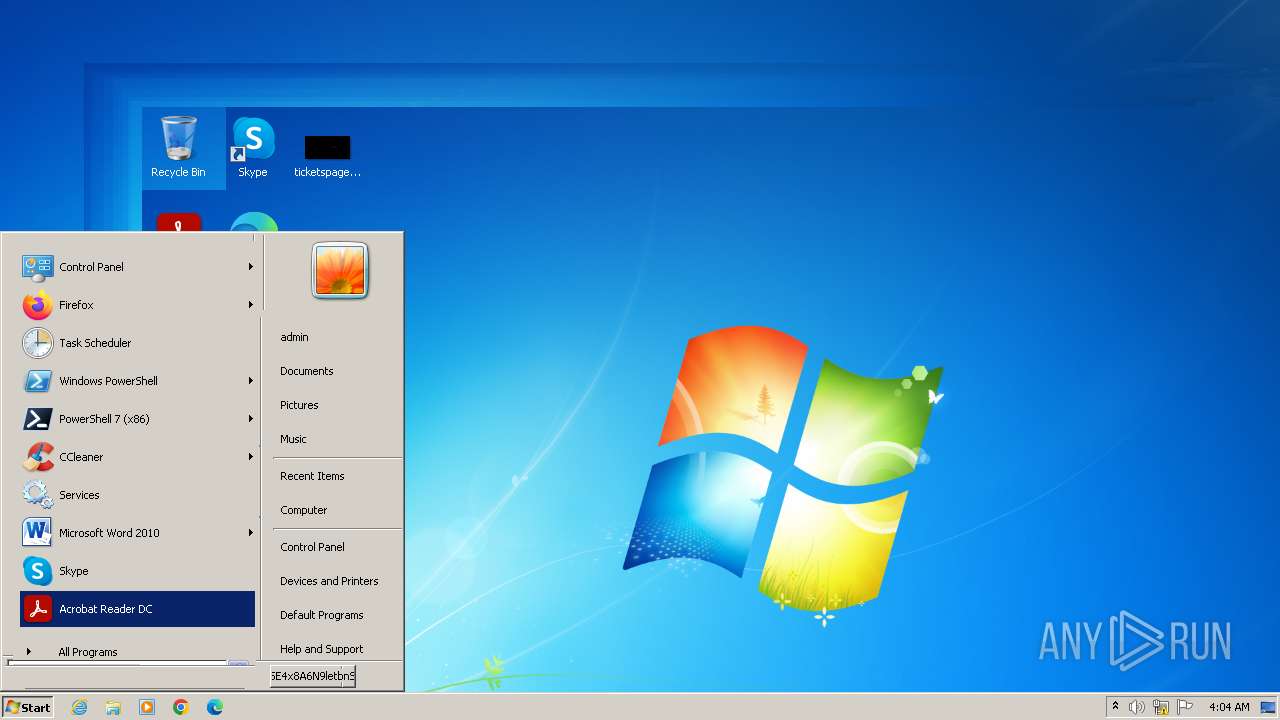
Task: Click the user account flower picture
Action: (340, 271)
